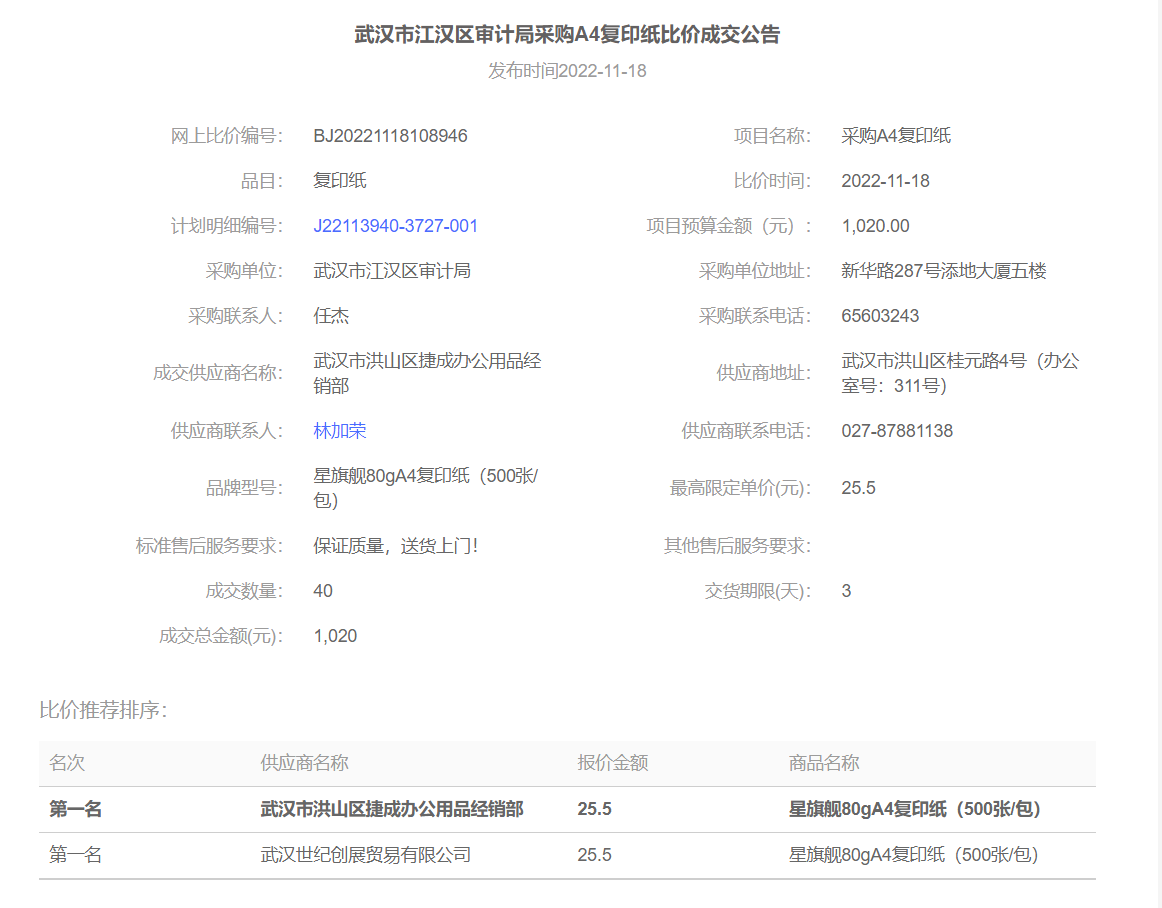Click the supplier phone number 027-87881138
Image resolution: width=1162 pixels, height=908 pixels.
pos(897,431)
